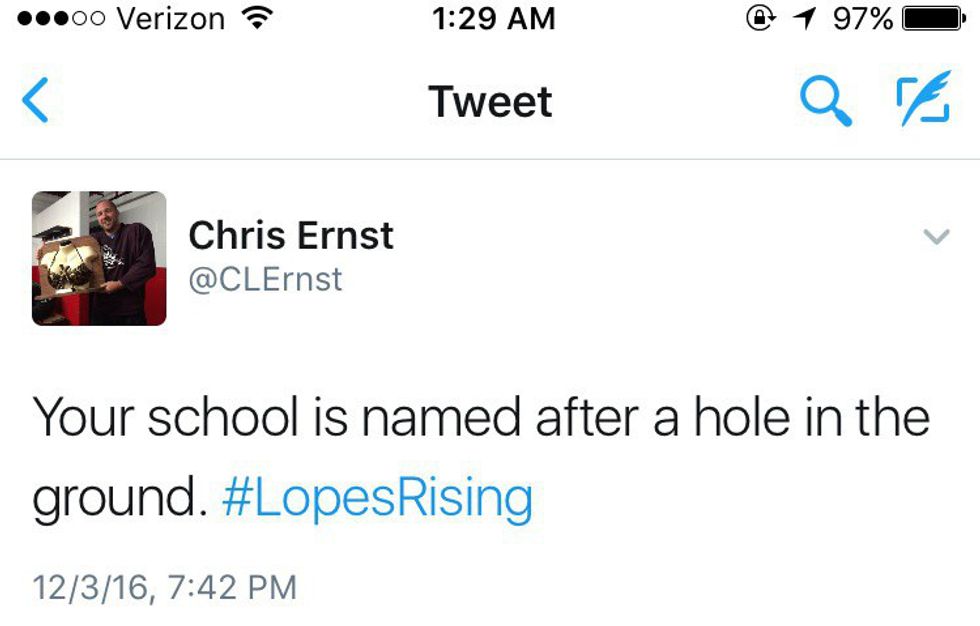Tap the Tweet header title
The height and width of the screenshot is (626, 980).
[x=490, y=102]
